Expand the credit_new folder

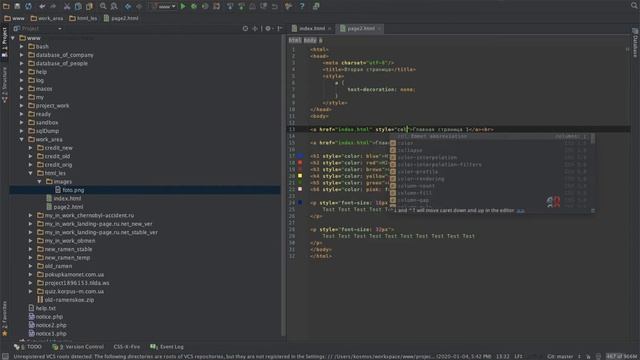(31, 148)
